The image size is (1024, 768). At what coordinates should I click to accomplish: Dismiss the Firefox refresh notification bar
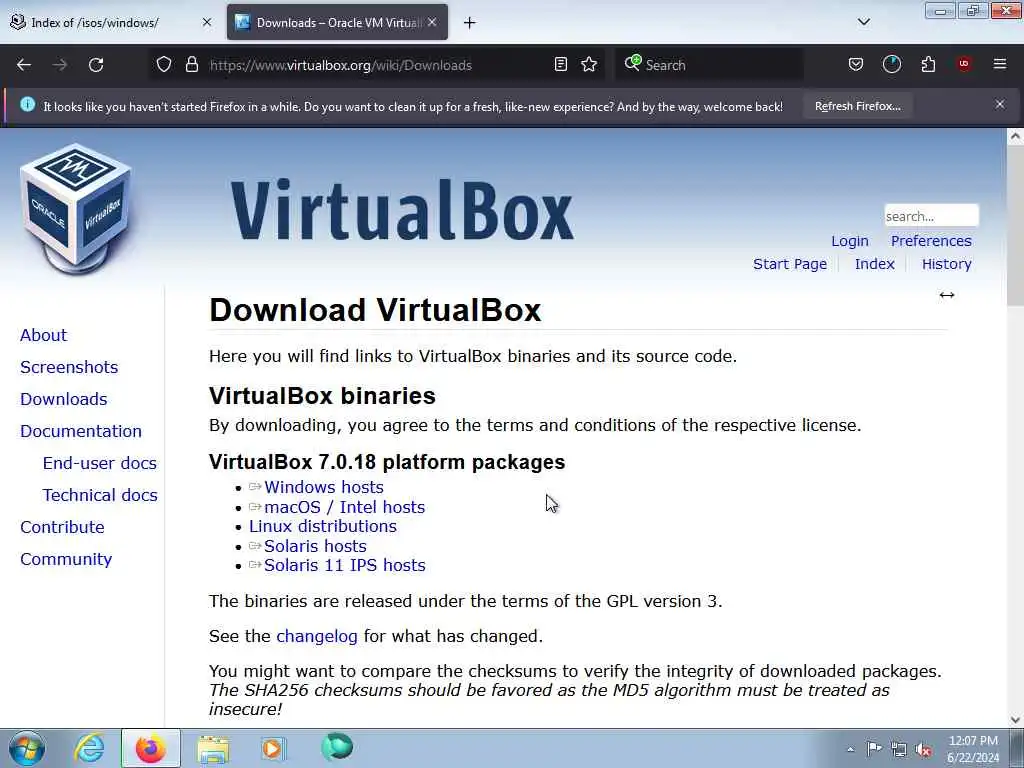[1000, 104]
